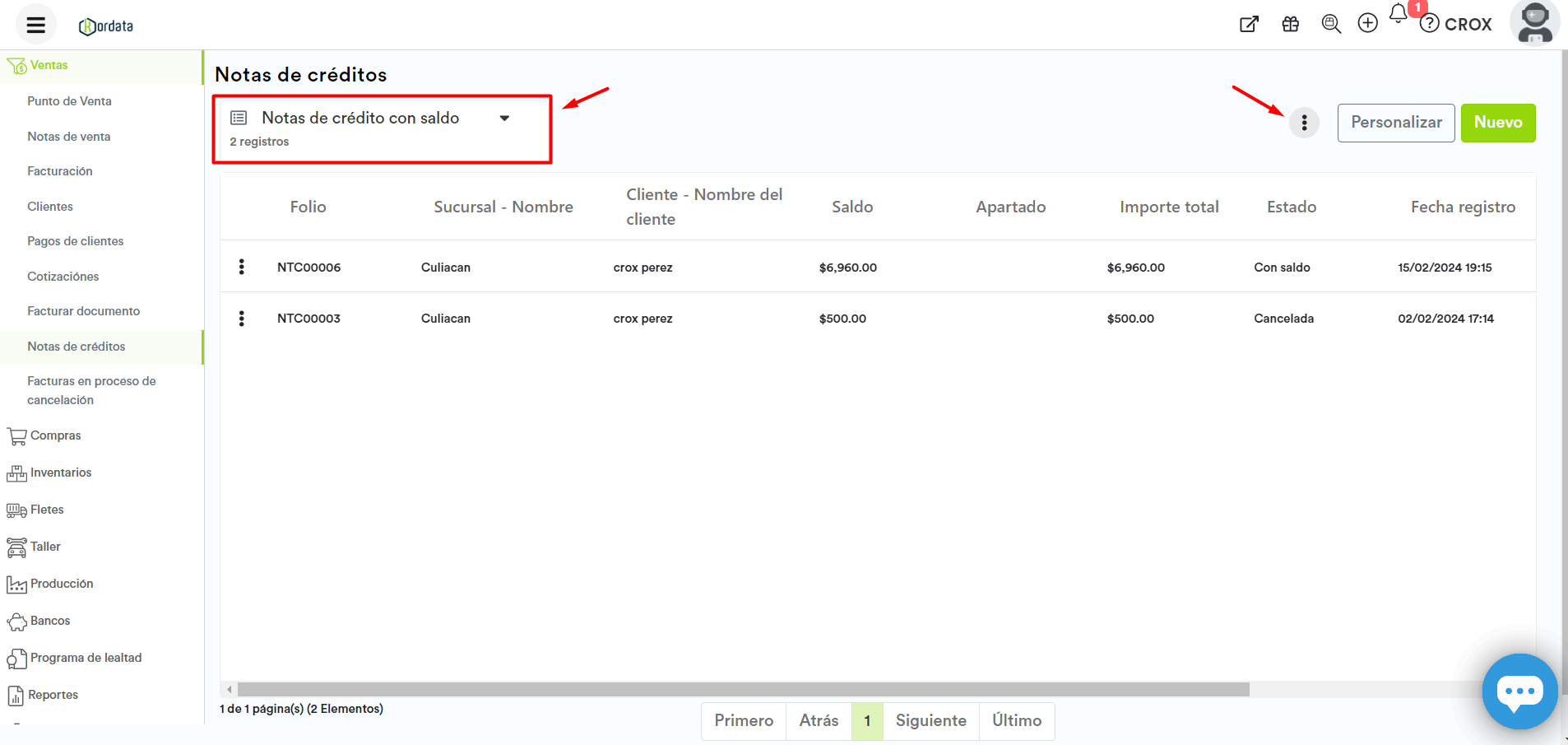
Task: Open the more options menu beside Personalizar
Action: (1304, 123)
